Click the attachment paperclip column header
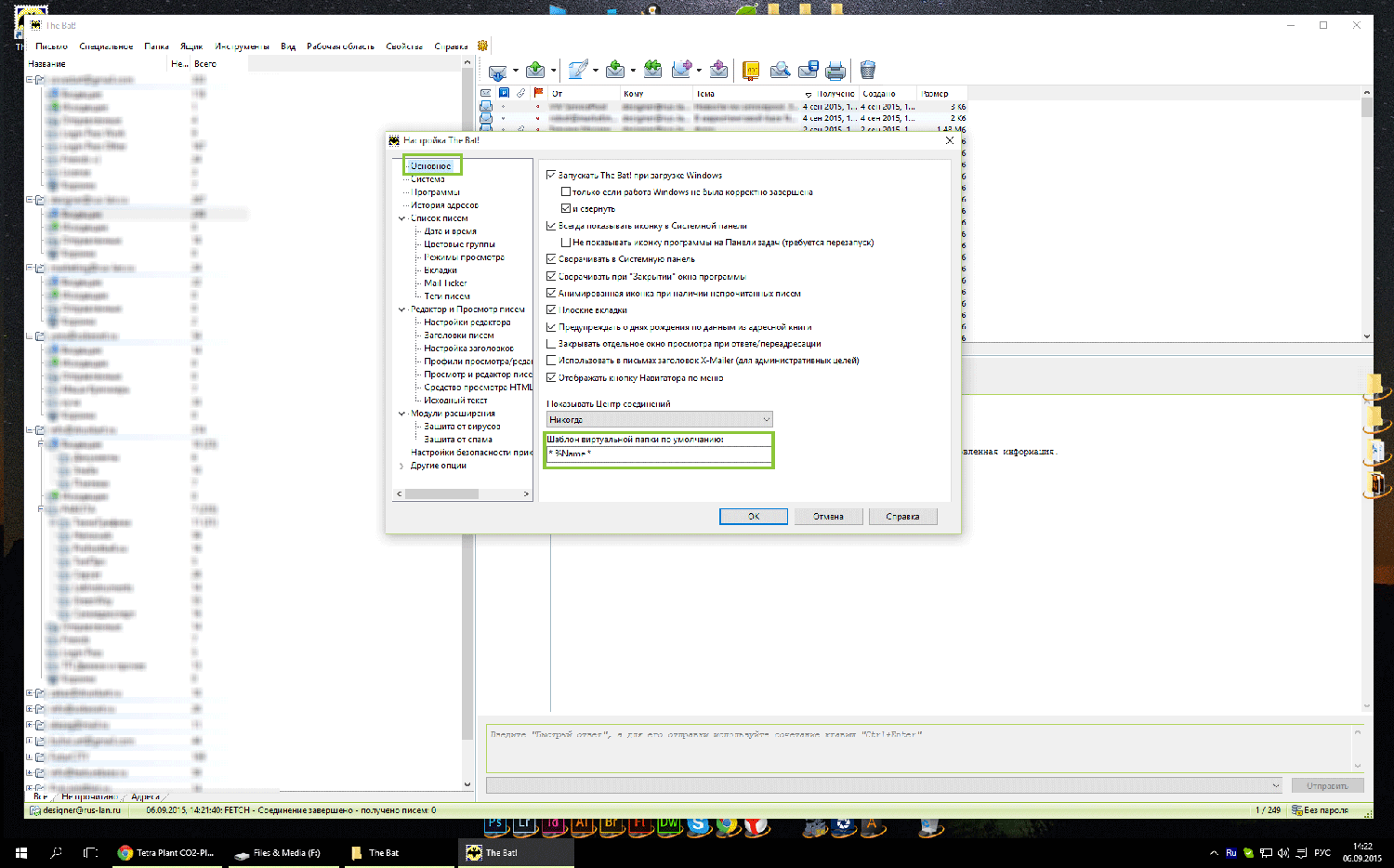Image resolution: width=1394 pixels, height=868 pixels. [521, 93]
